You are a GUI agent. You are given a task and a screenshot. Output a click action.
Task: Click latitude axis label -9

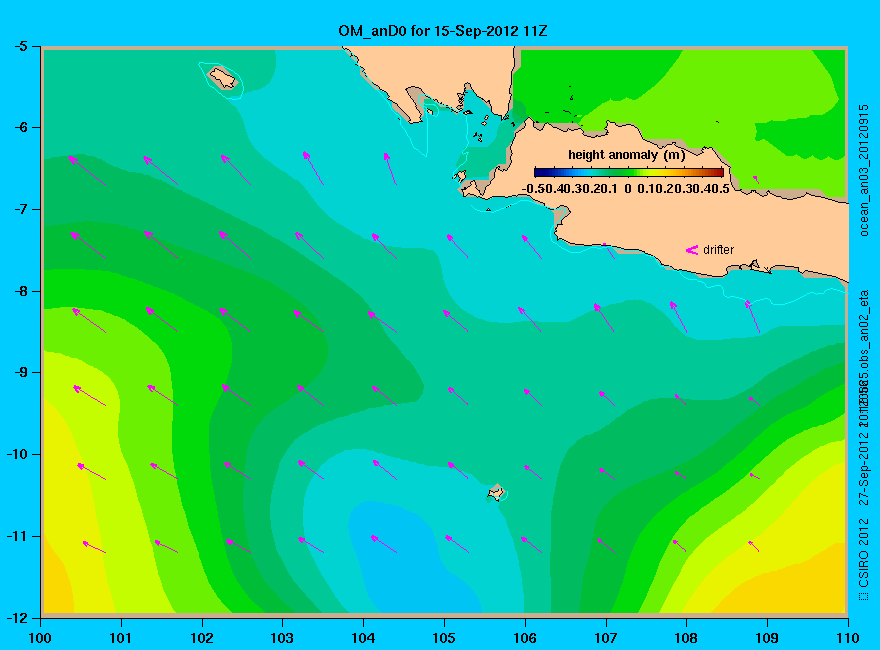[20, 373]
